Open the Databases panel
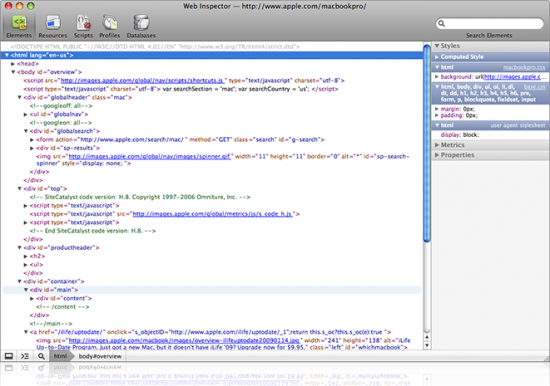Viewport: 550px width, 386px height. (141, 26)
